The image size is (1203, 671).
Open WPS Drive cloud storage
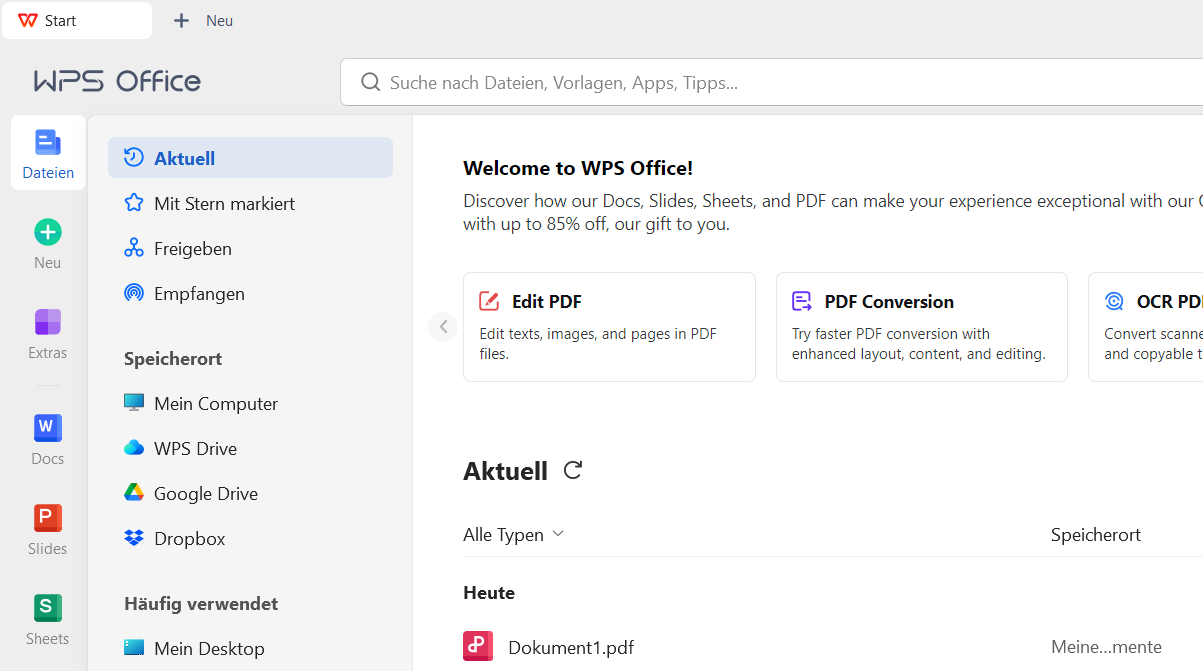pyautogui.click(x=250, y=448)
